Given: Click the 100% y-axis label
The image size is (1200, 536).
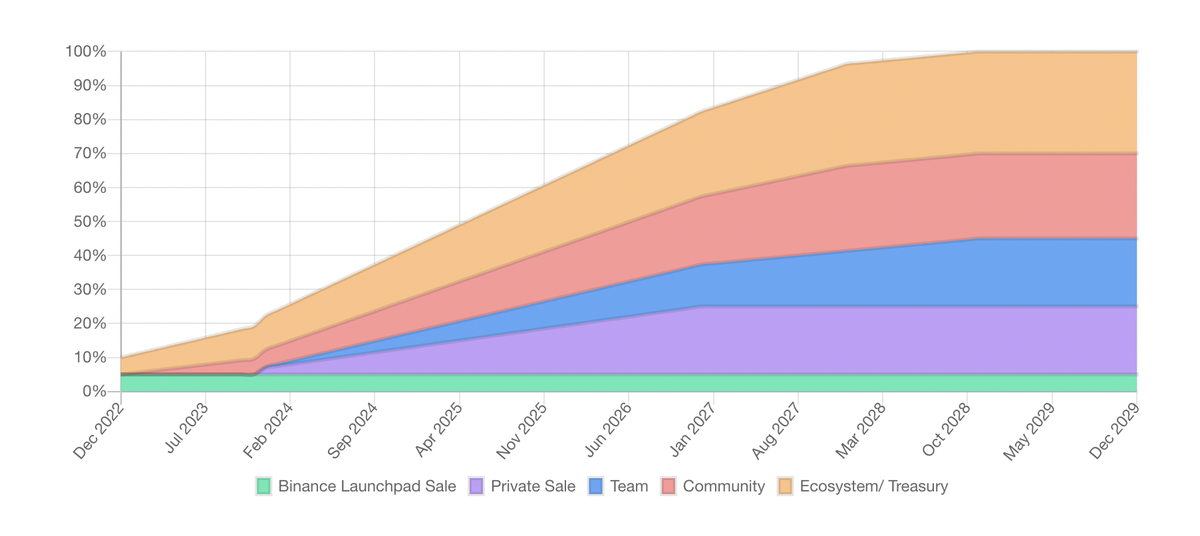Looking at the screenshot, I should click(86, 52).
